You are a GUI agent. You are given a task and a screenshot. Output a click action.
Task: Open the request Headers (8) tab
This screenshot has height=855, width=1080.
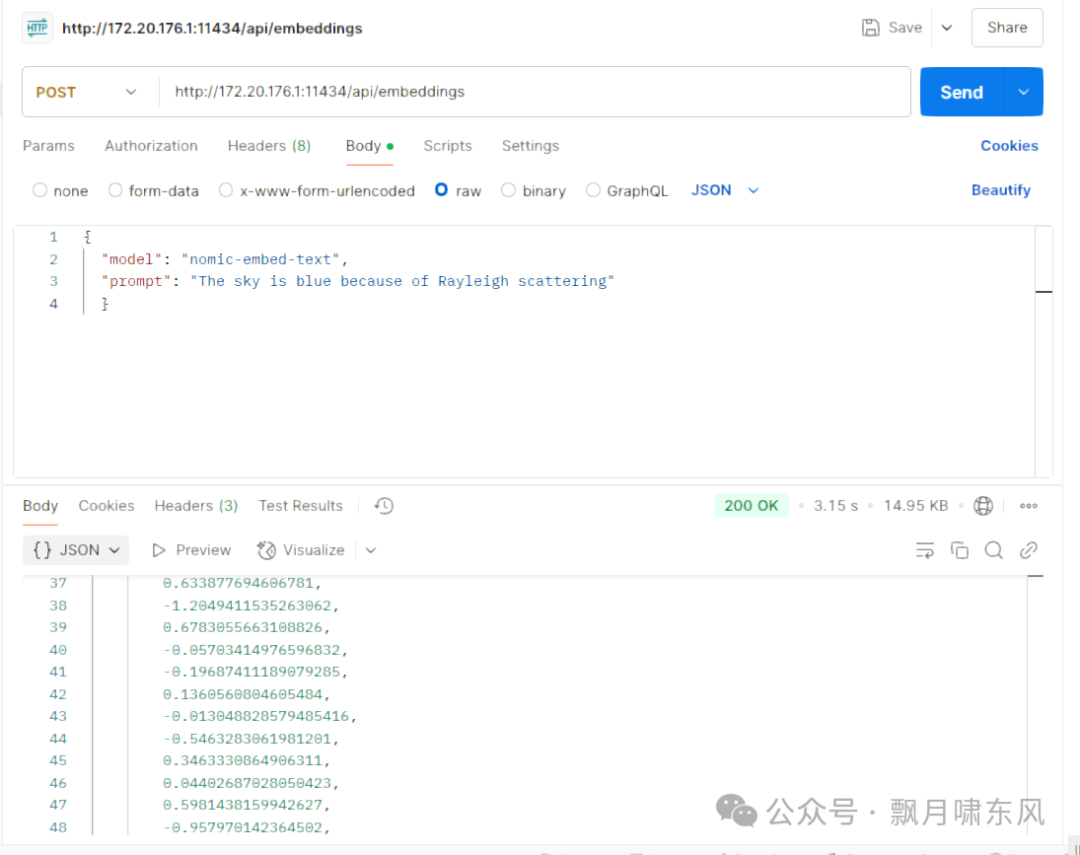click(269, 146)
